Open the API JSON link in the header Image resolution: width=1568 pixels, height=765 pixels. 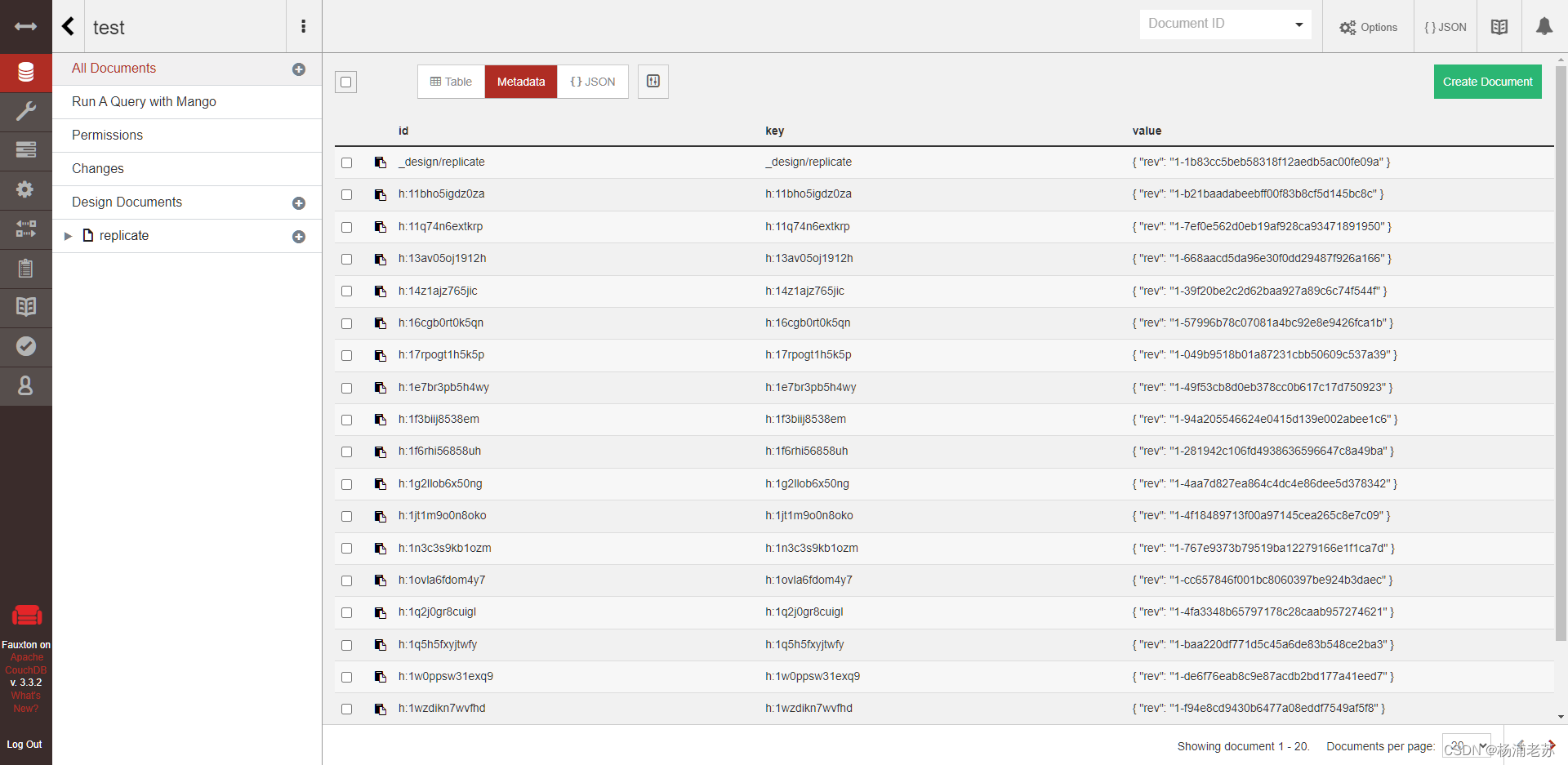[x=1445, y=27]
